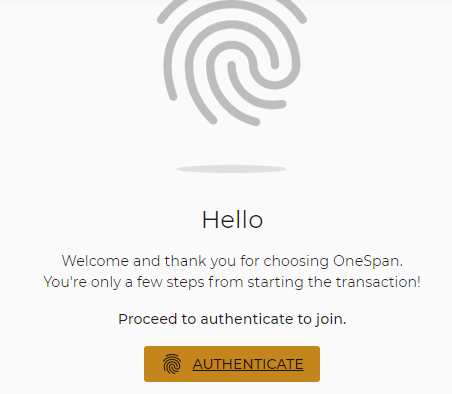This screenshot has width=452, height=394.
Task: Click the word "you" before "for choosing"
Action: [223, 262]
